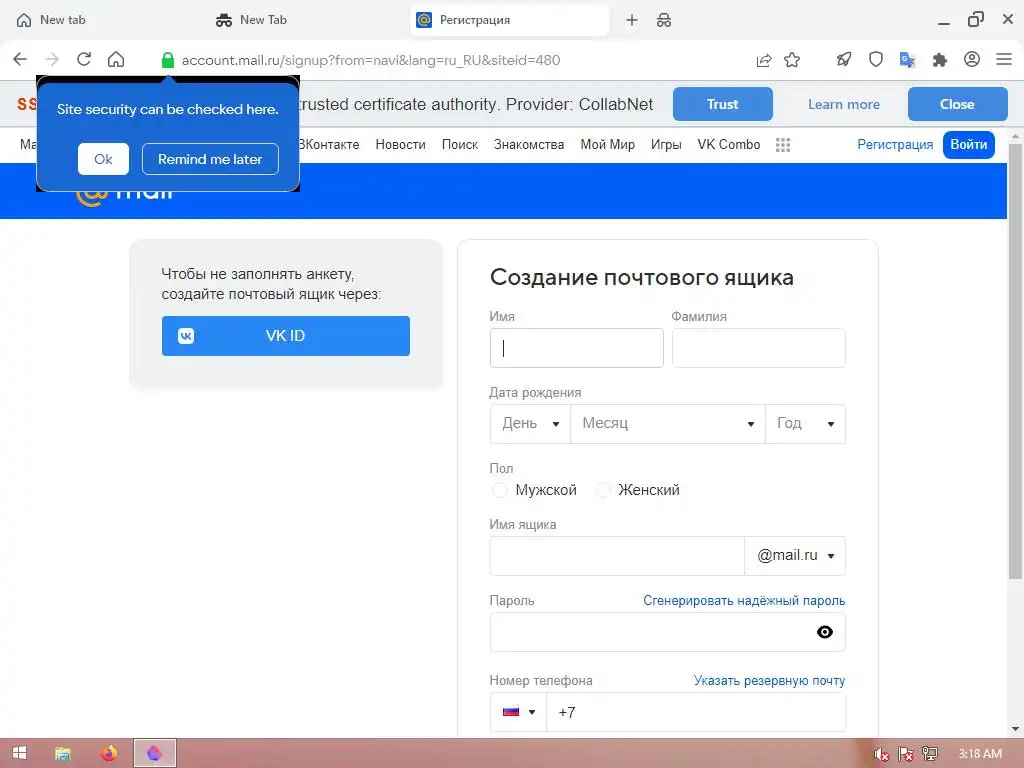Select the Мужской gender radio button
The width and height of the screenshot is (1024, 768).
tap(500, 490)
